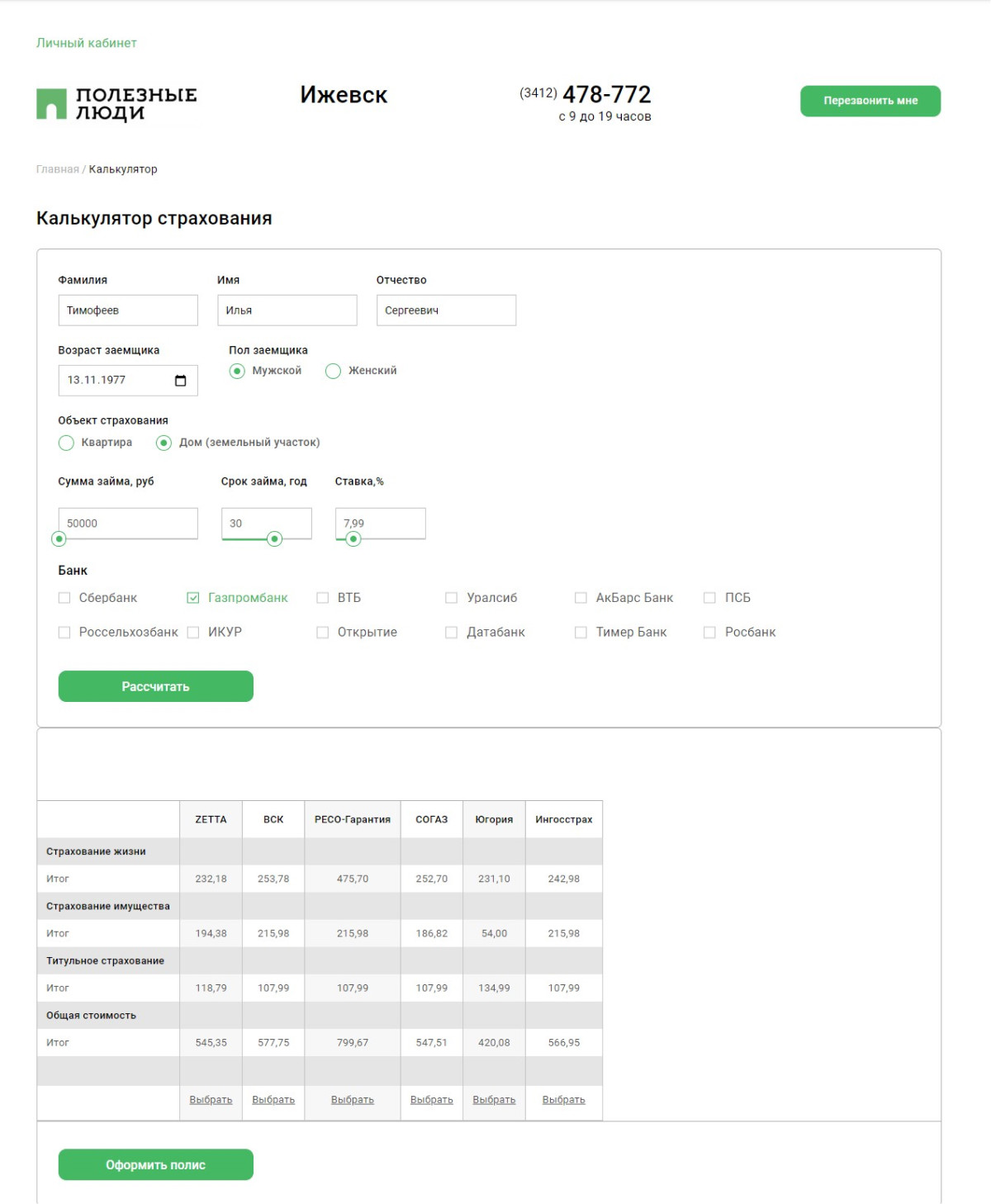Click the loan amount slider handle
Image resolution: width=991 pixels, height=1204 pixels.
tap(59, 539)
